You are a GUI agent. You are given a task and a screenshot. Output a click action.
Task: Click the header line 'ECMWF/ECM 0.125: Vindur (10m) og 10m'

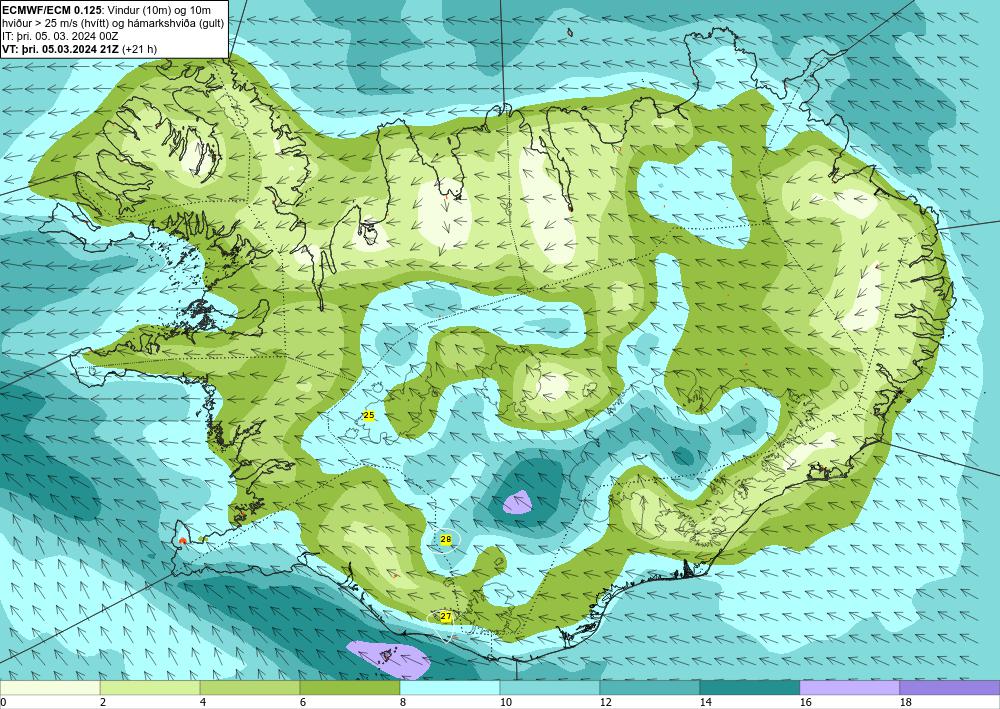pos(107,10)
